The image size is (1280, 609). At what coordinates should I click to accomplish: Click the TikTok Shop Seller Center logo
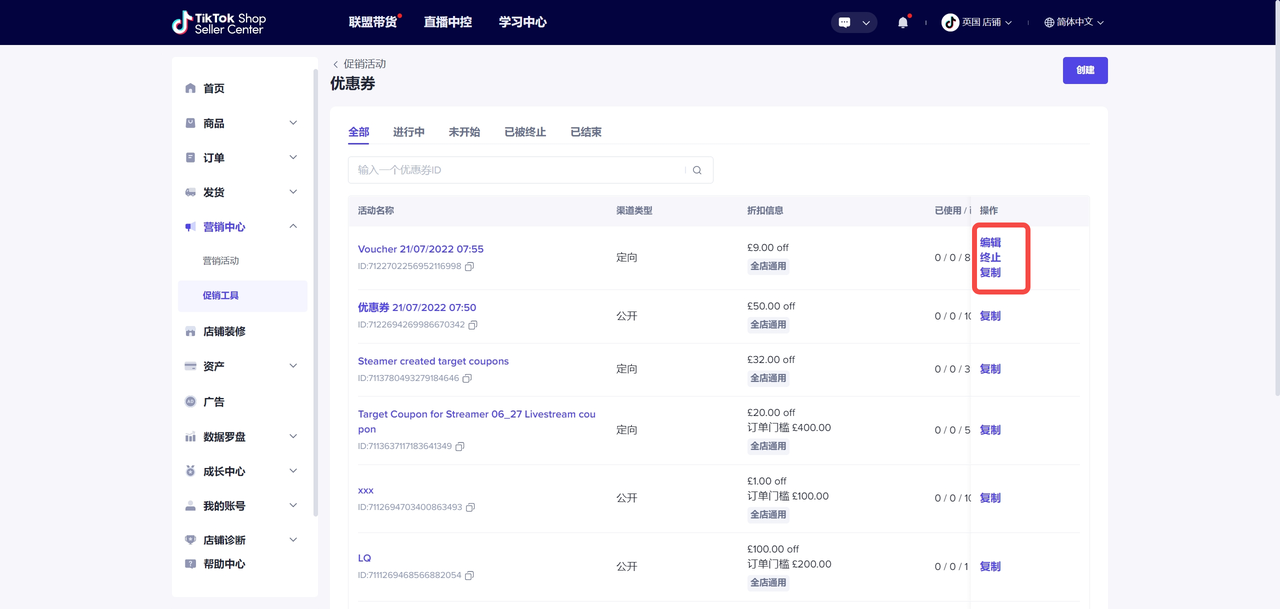click(219, 22)
